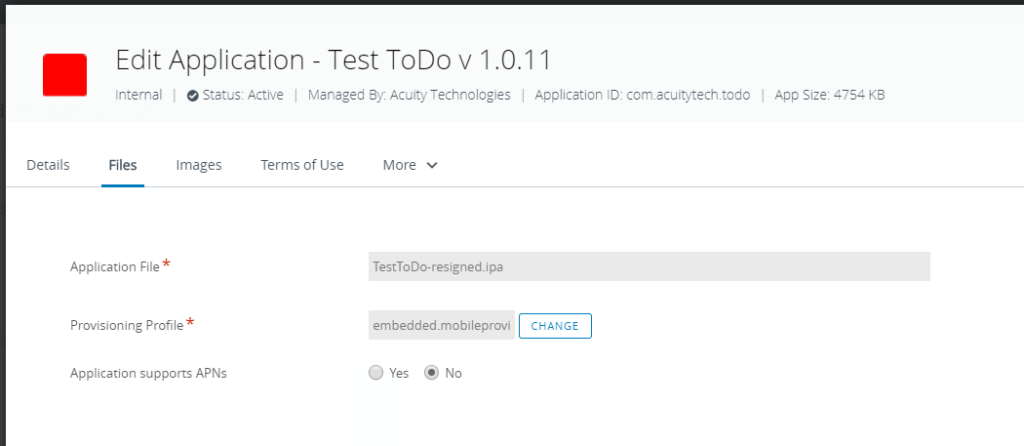The image size is (1024, 446).
Task: Expand the More dropdown menu
Action: pos(410,165)
